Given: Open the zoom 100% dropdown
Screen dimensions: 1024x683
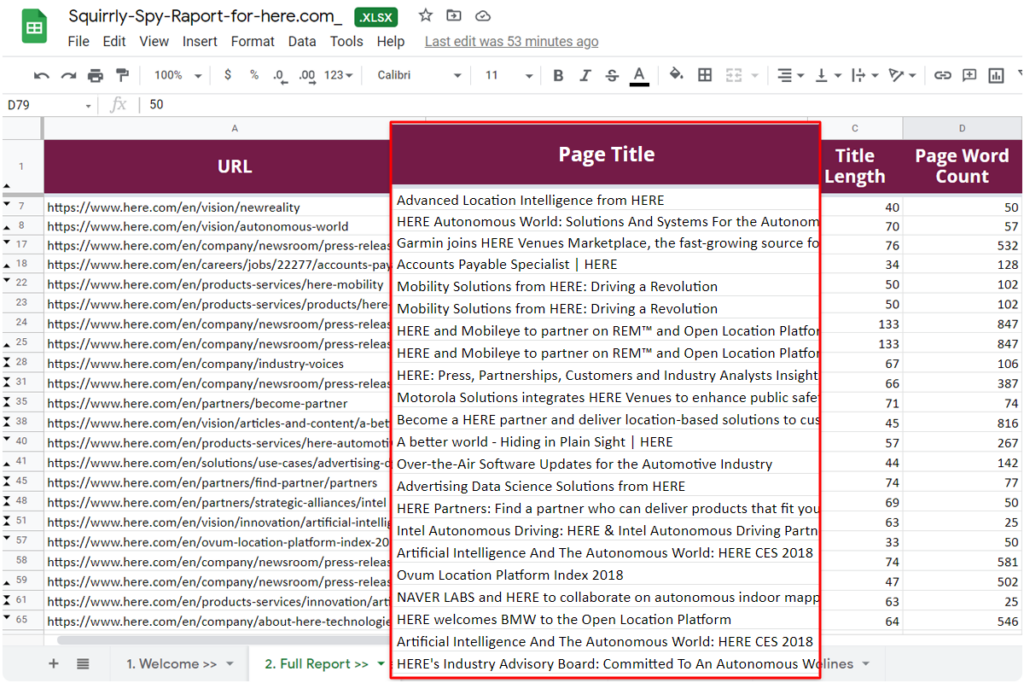Looking at the screenshot, I should tap(178, 76).
